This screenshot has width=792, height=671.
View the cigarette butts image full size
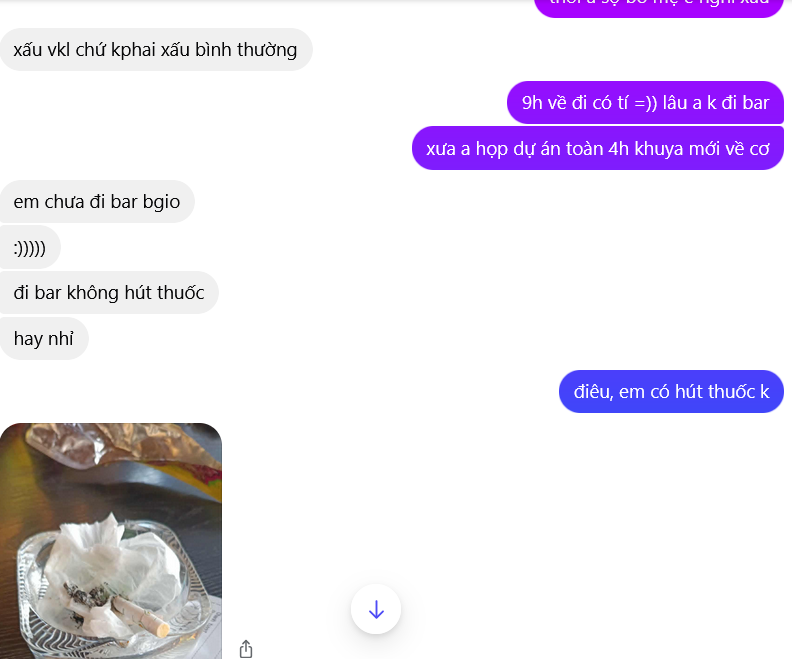[x=110, y=540]
